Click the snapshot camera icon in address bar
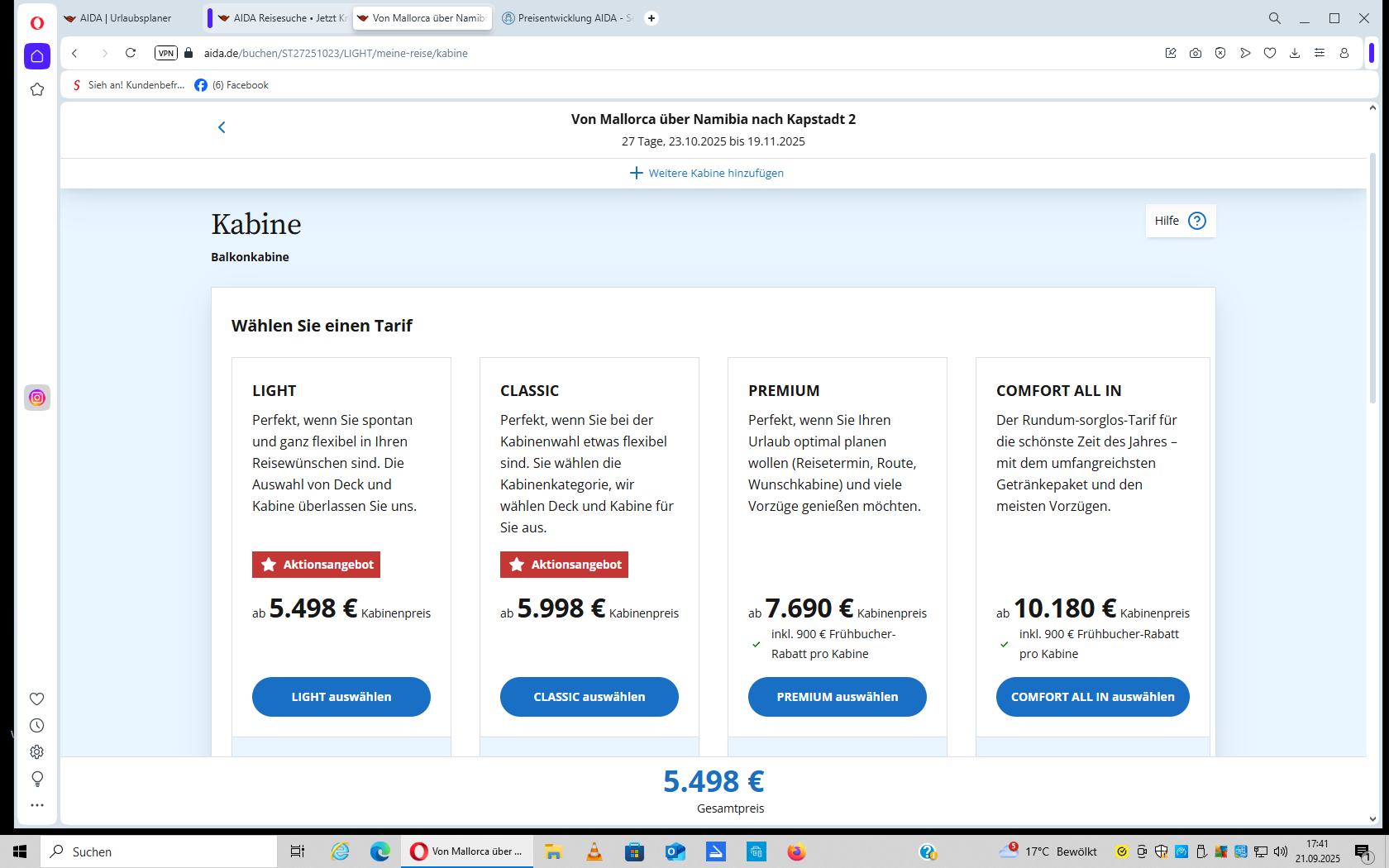1389x868 pixels. tap(1196, 53)
